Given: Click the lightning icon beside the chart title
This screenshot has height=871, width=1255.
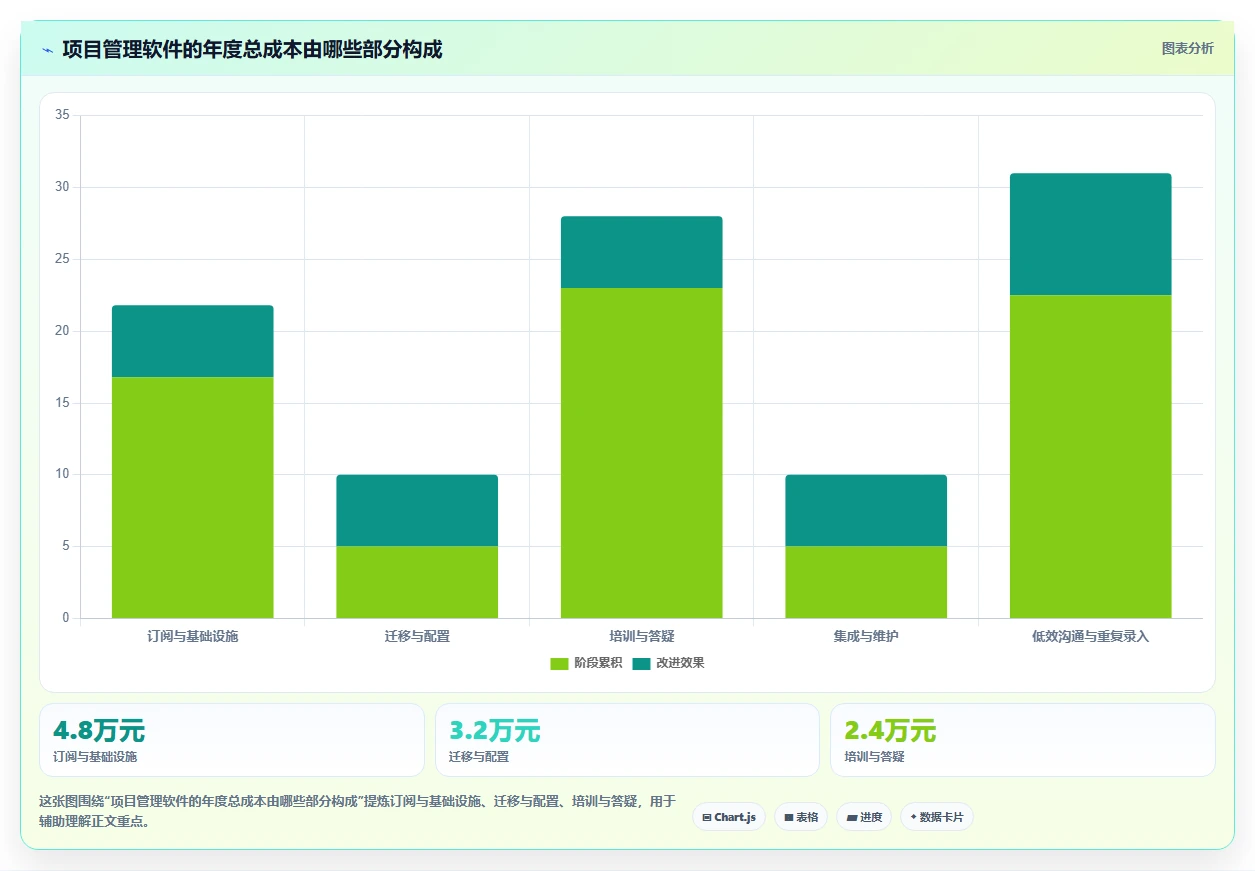Looking at the screenshot, I should click(x=47, y=49).
